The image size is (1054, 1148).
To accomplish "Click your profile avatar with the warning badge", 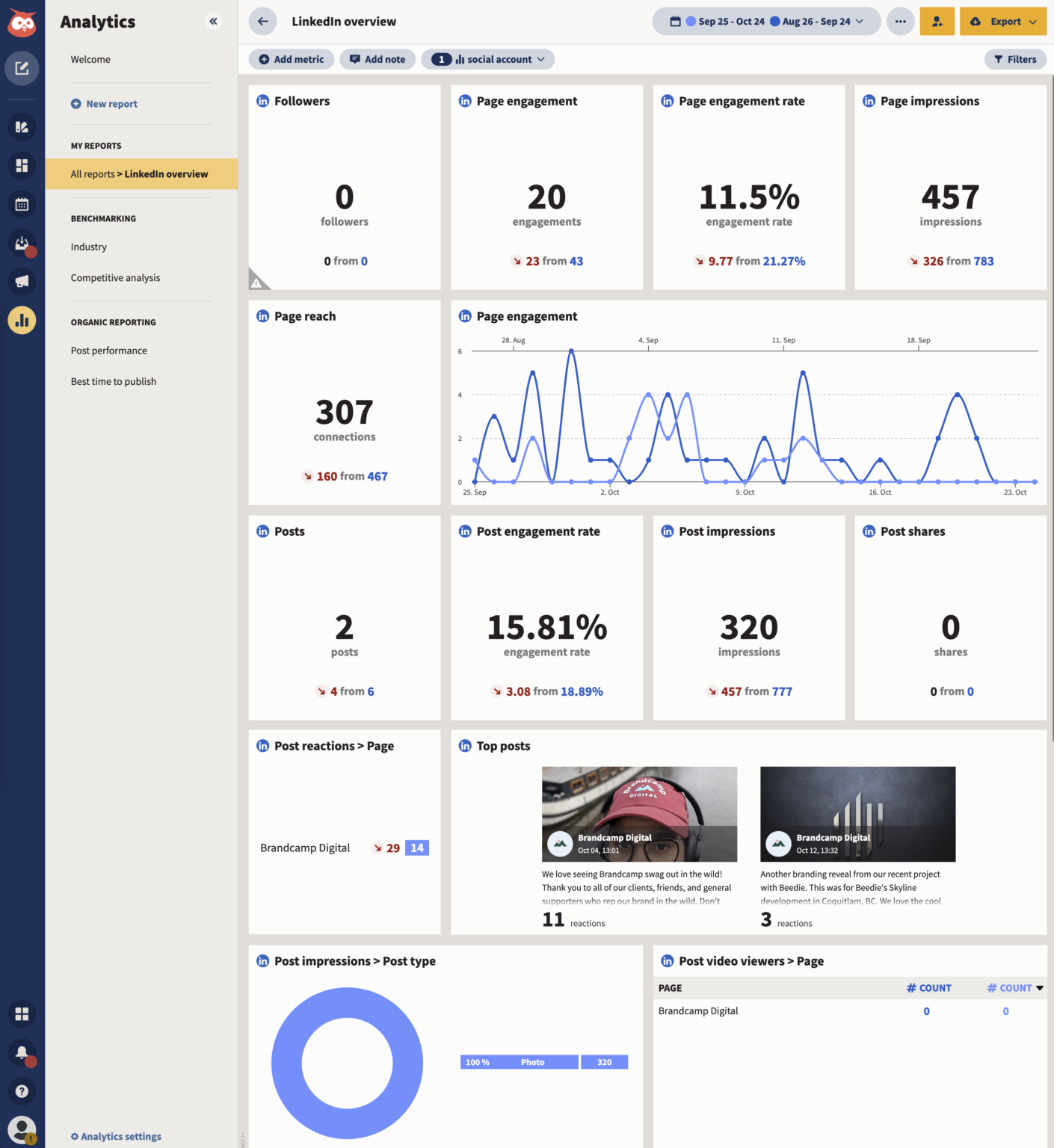I will tap(22, 1129).
